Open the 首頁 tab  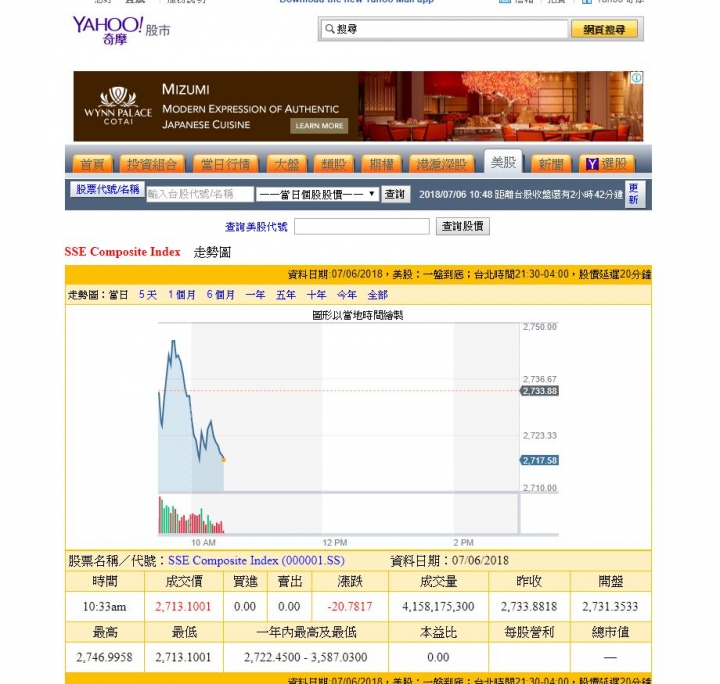pos(92,164)
